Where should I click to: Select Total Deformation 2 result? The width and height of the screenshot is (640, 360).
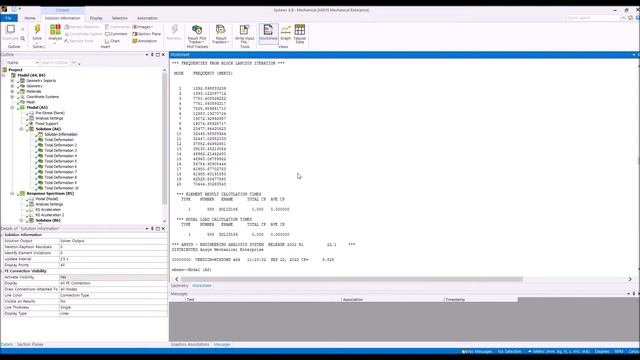pos(60,145)
